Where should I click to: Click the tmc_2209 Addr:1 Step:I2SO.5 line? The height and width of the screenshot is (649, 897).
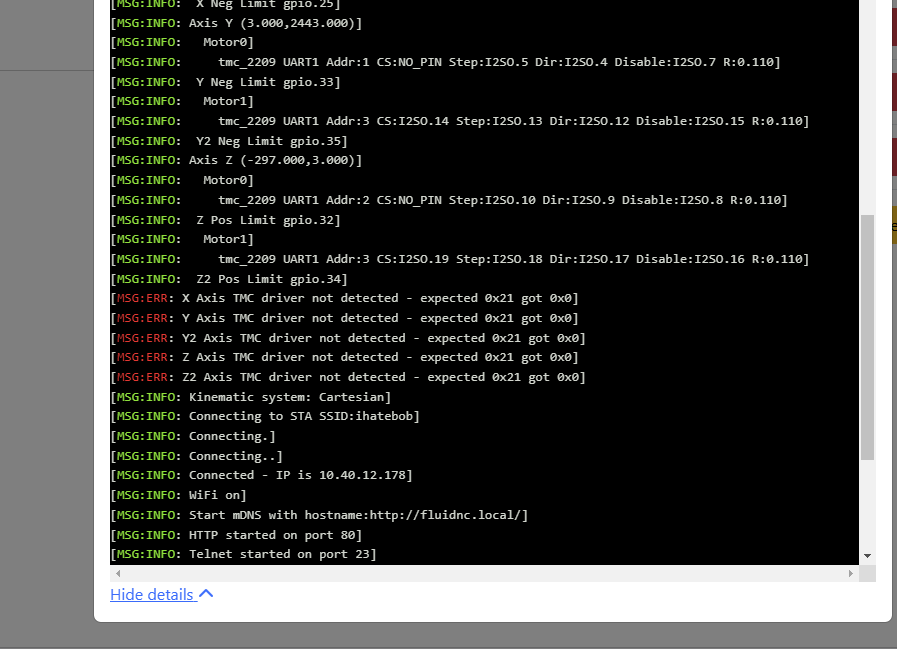coord(446,62)
